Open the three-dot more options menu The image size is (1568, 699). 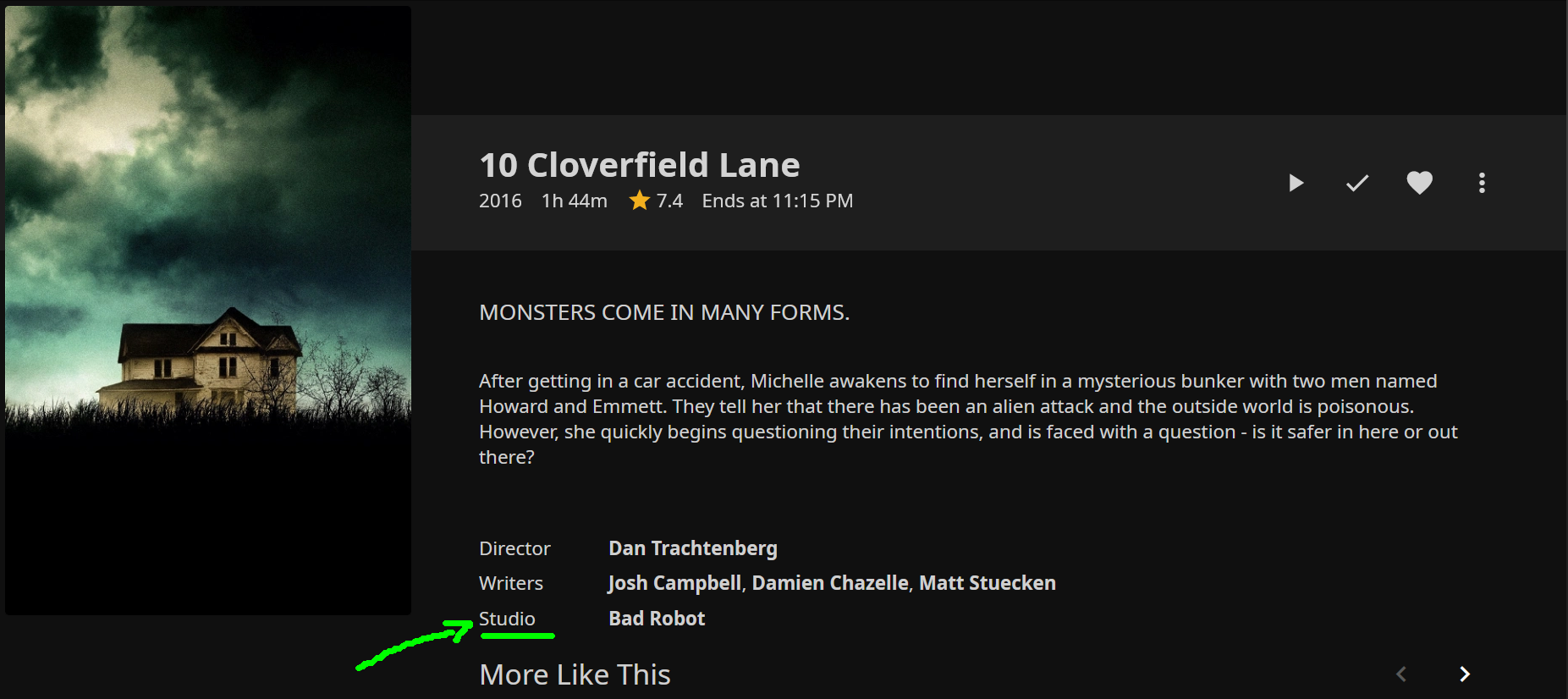point(1481,183)
